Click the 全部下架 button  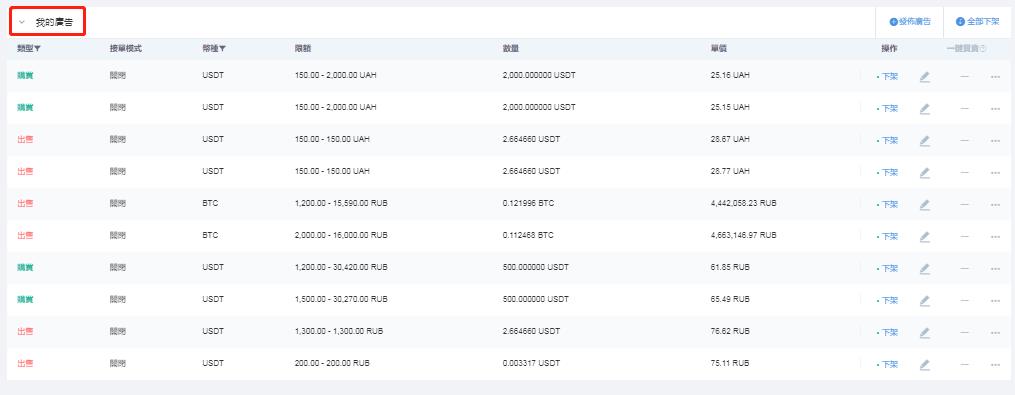977,22
